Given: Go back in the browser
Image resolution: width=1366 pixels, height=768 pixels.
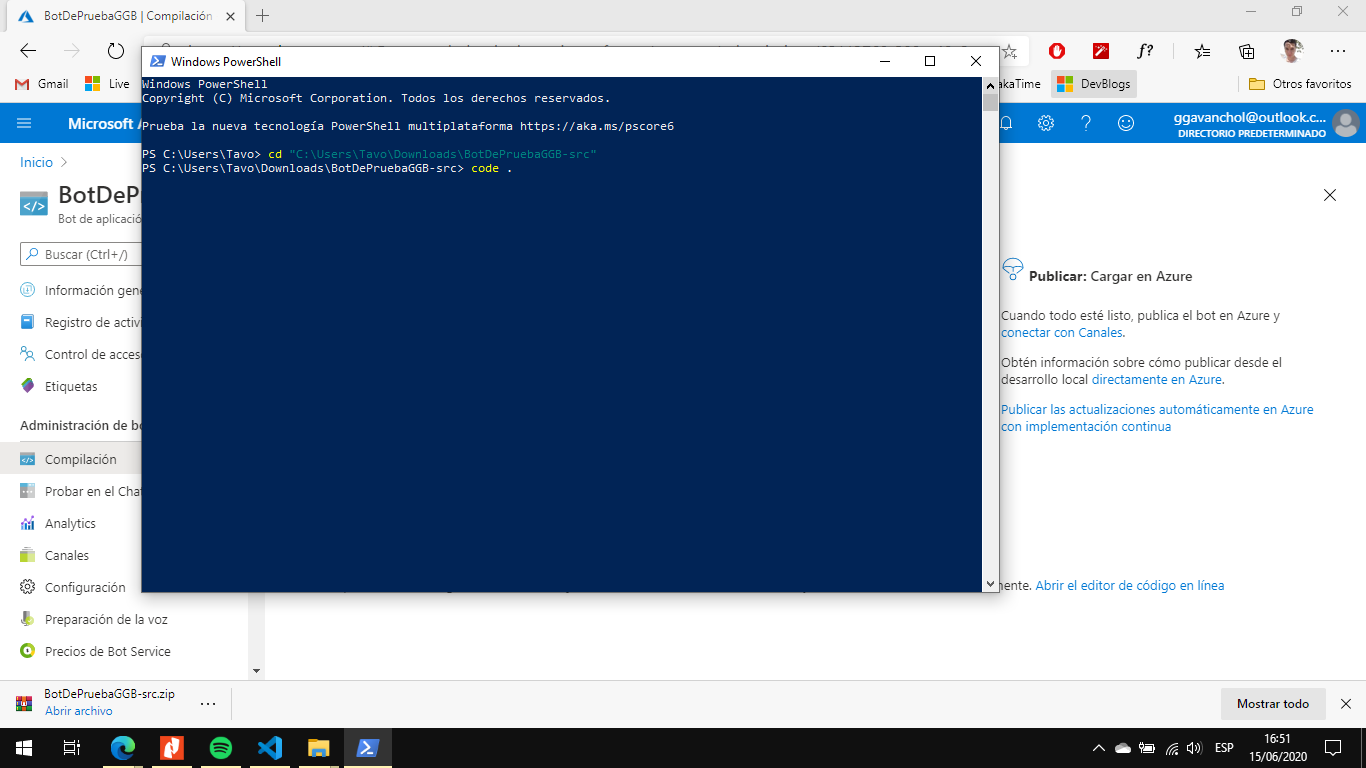Looking at the screenshot, I should pyautogui.click(x=28, y=51).
